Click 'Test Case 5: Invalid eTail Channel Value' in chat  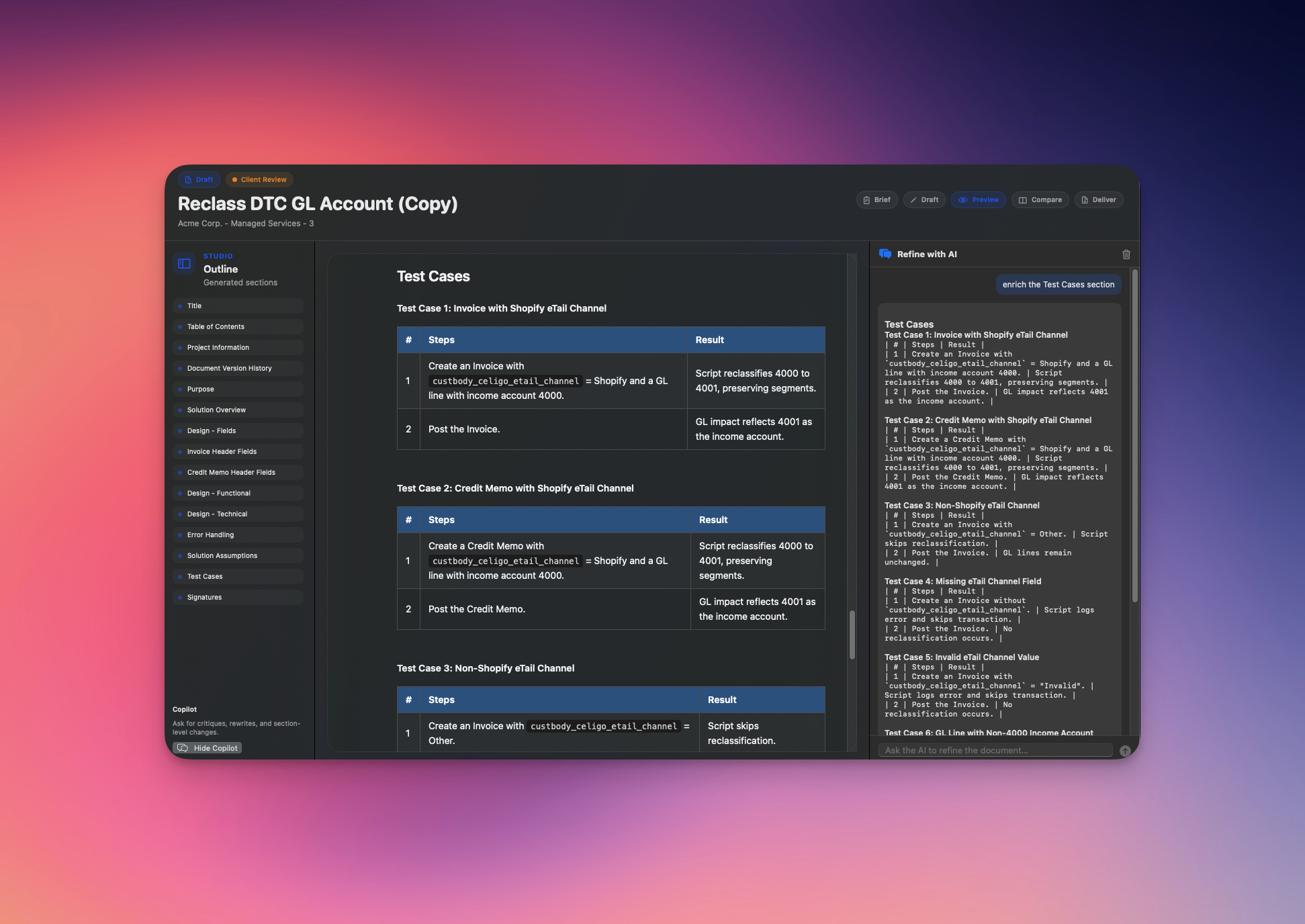[x=962, y=657]
